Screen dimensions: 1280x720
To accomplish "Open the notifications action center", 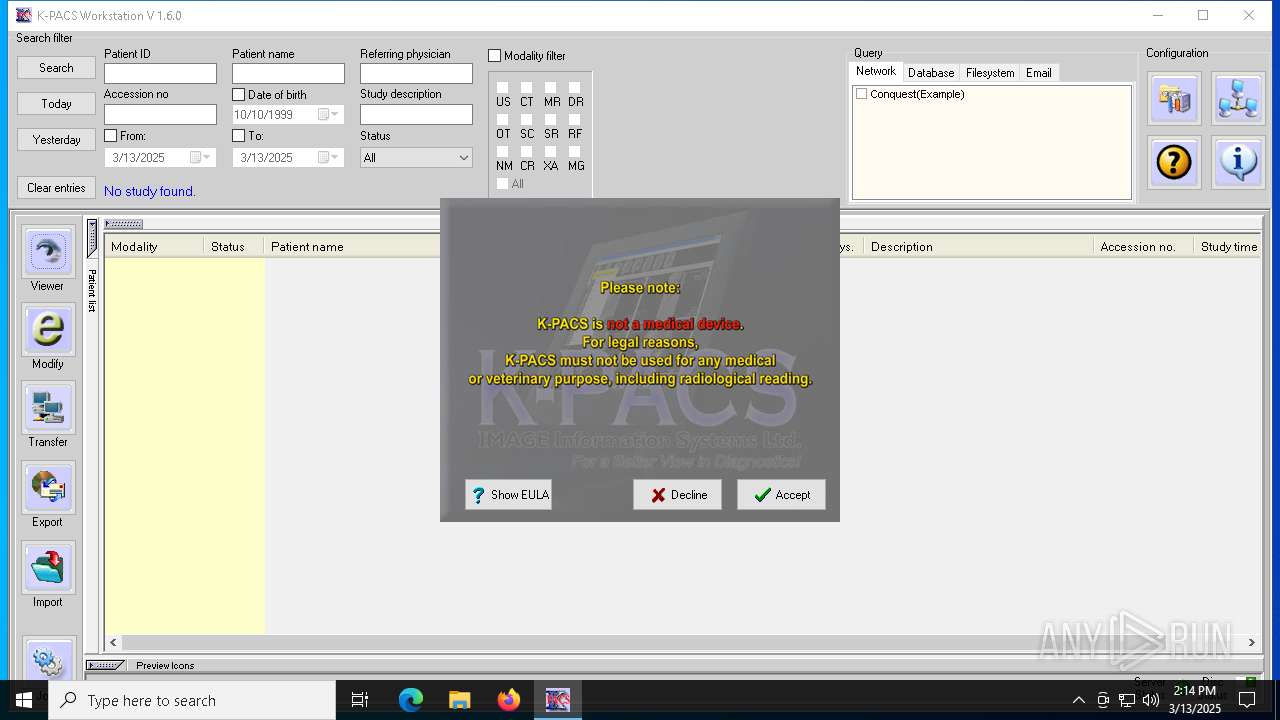I will 1247,700.
